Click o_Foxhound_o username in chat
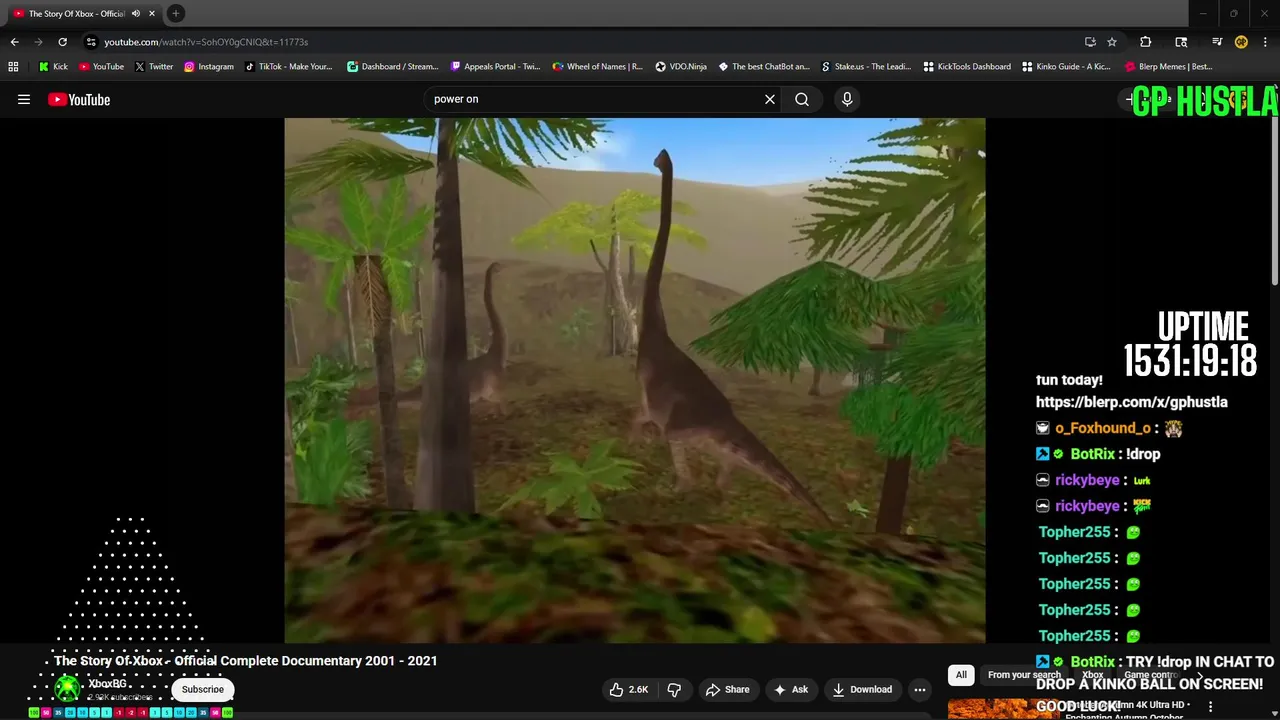The width and height of the screenshot is (1280, 720). pos(1102,428)
